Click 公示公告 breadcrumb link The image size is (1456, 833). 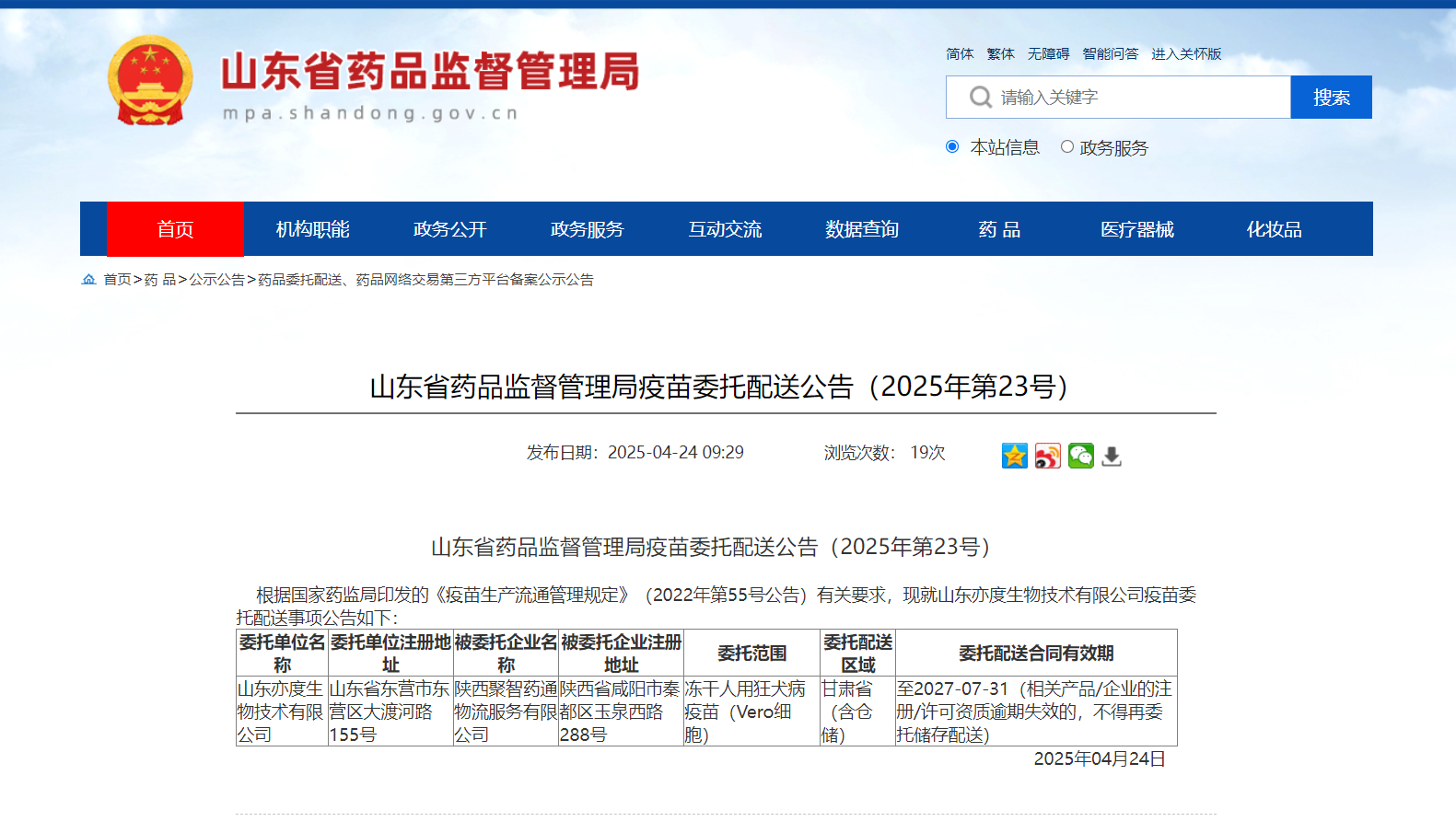(216, 279)
